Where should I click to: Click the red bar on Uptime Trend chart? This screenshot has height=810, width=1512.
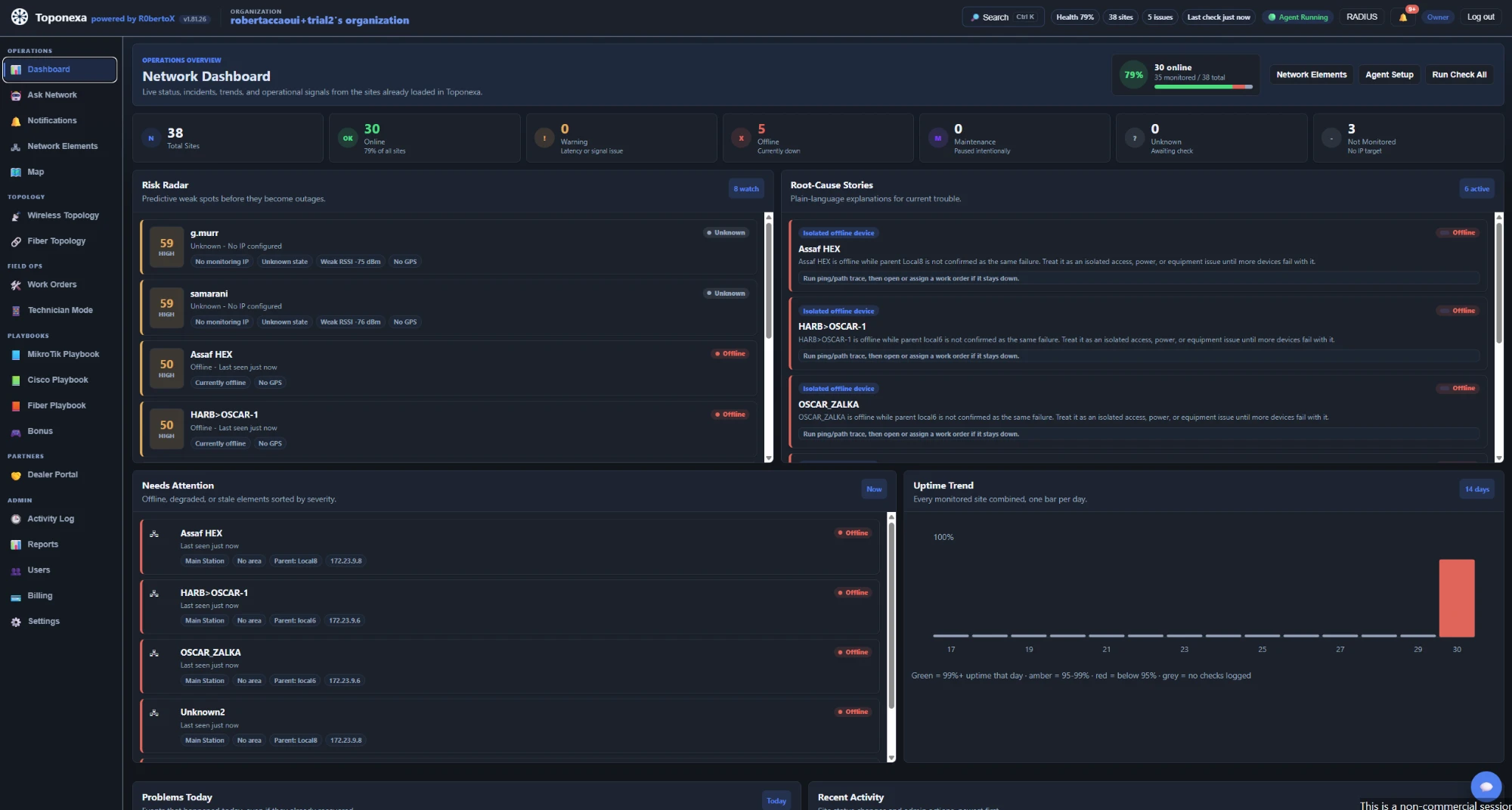coord(1457,598)
